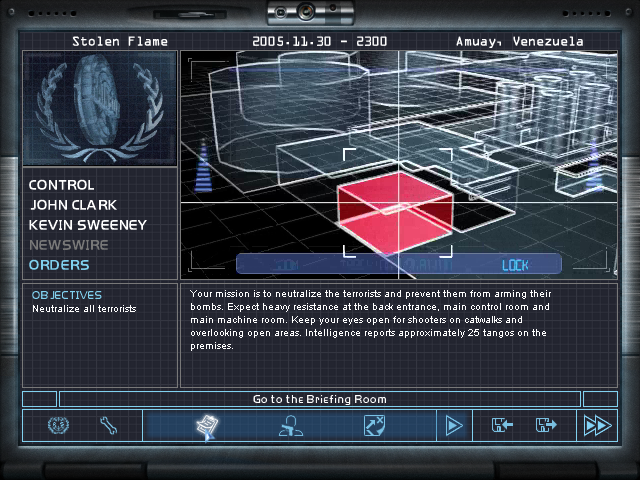Click the save plan disk icon
This screenshot has width=640, height=480.
tap(546, 425)
